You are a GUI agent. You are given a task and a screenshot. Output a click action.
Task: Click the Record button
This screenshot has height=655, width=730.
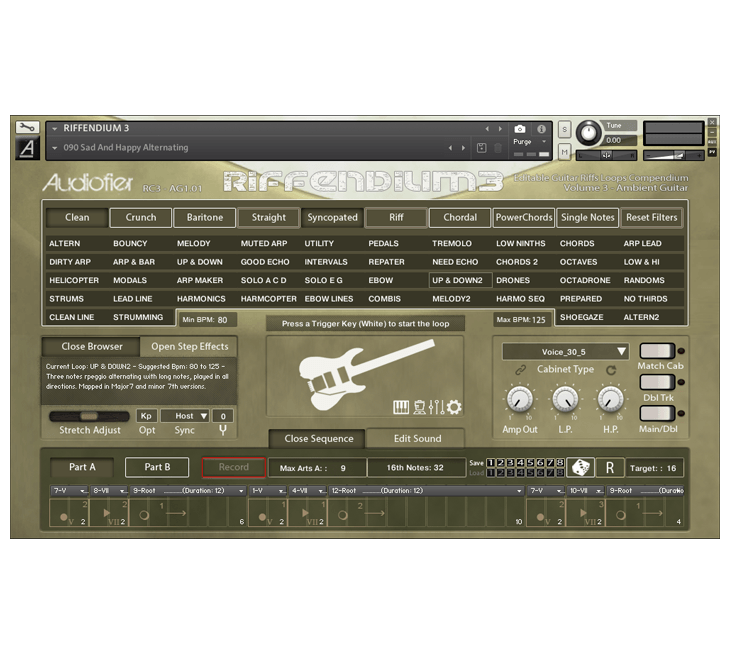tap(234, 467)
